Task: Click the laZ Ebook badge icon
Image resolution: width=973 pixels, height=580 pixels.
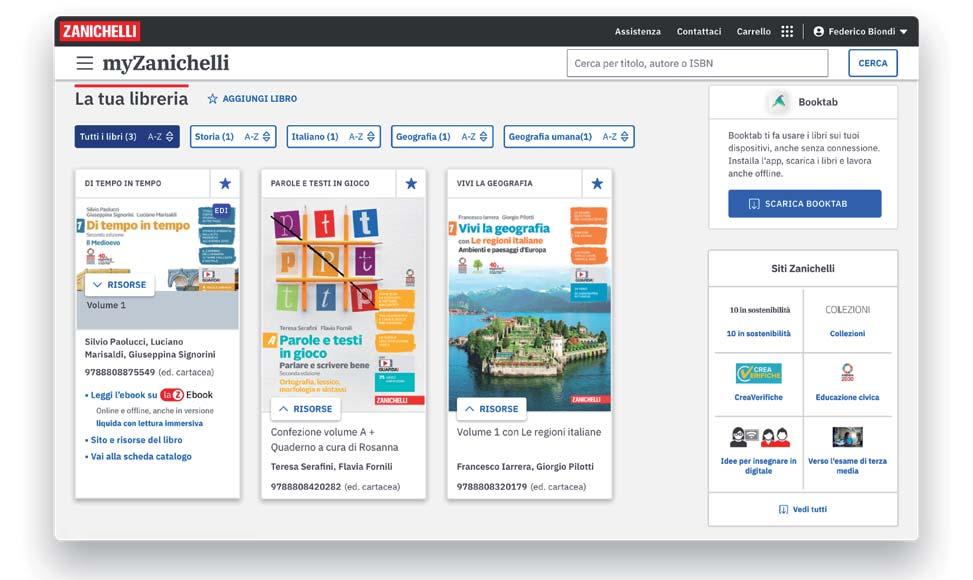Action: click(x=172, y=395)
